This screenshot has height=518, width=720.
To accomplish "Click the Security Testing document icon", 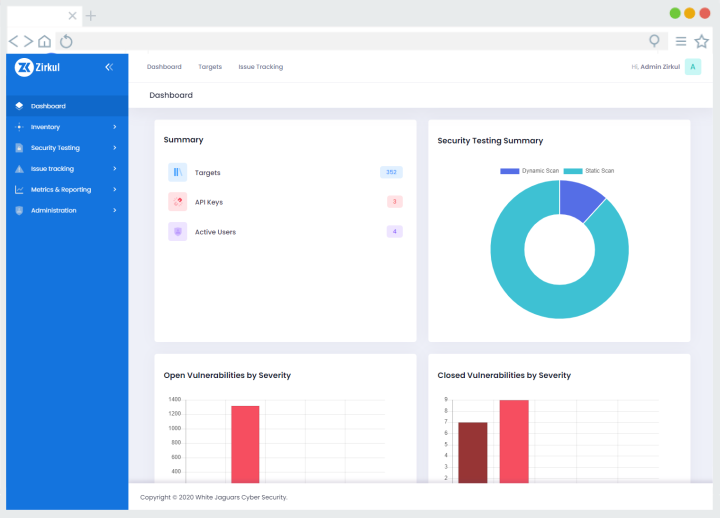I will click(19, 148).
